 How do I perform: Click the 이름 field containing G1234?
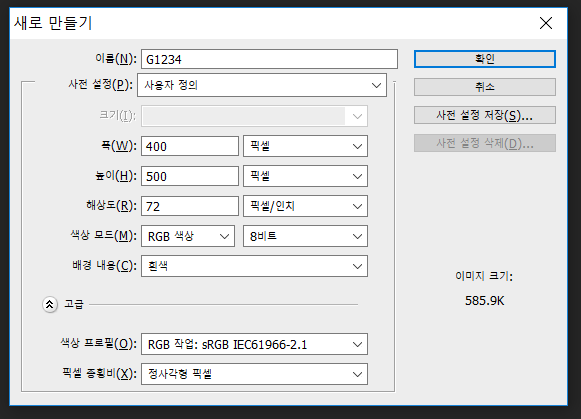pyautogui.click(x=269, y=59)
